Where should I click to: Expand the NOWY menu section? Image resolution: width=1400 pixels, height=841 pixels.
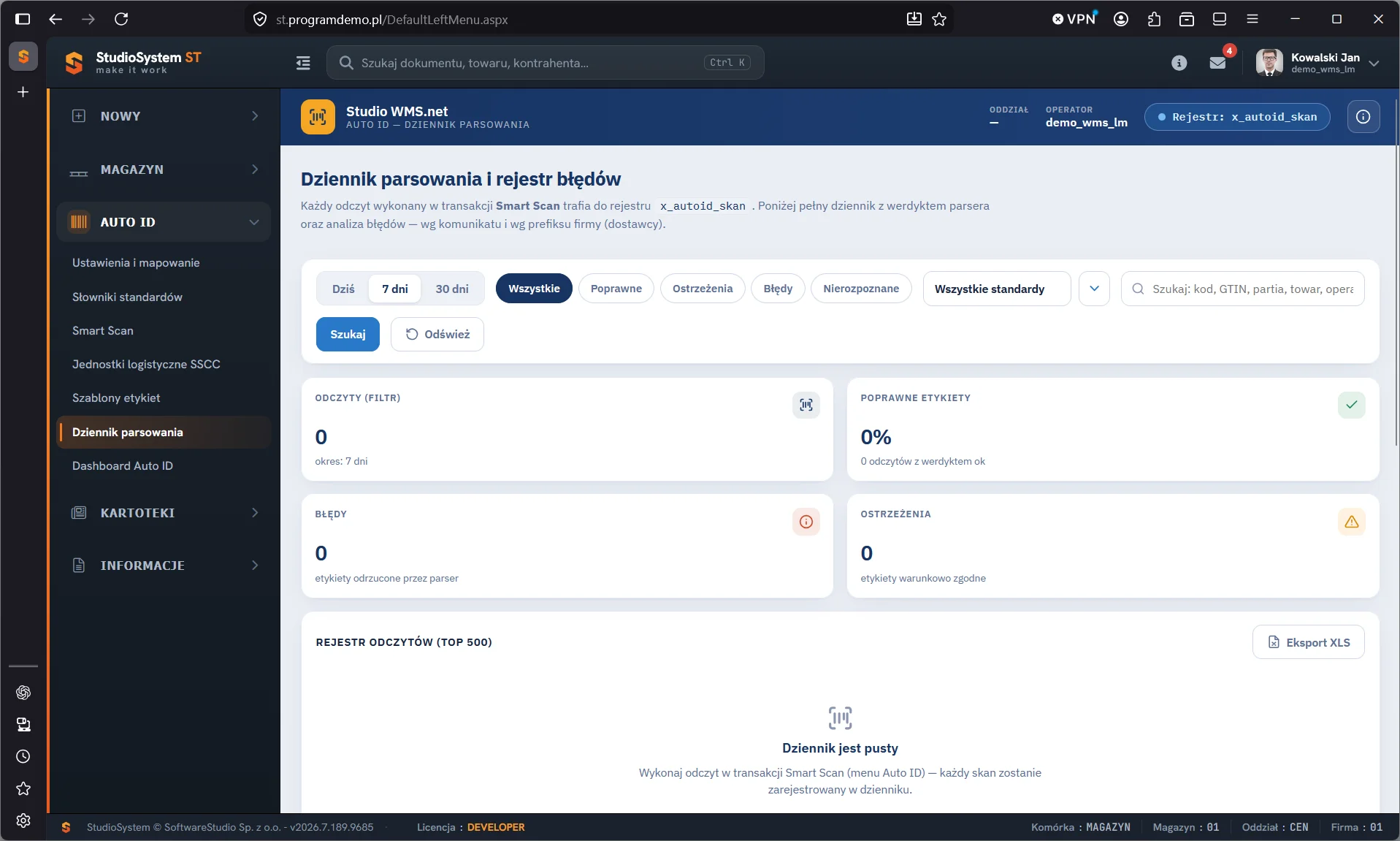tap(164, 116)
